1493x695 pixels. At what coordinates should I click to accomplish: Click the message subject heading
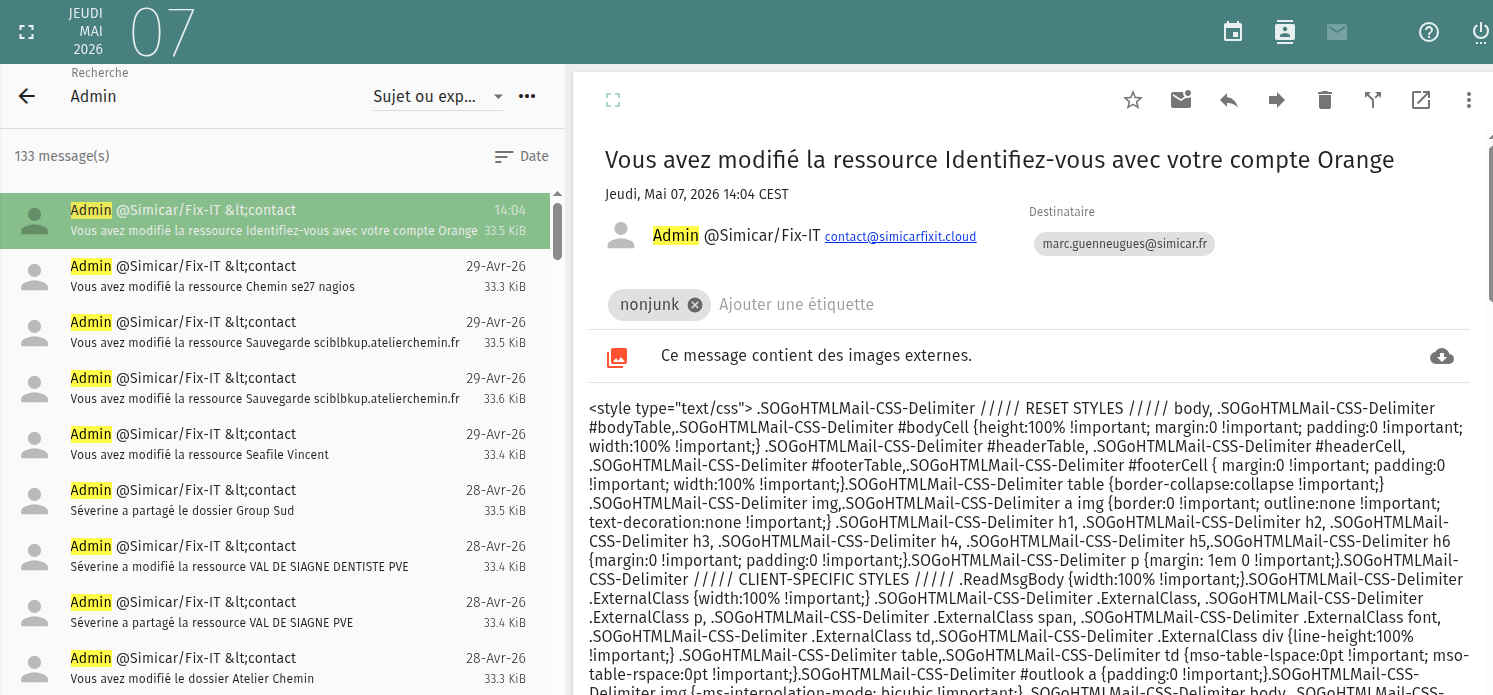tap(999, 160)
